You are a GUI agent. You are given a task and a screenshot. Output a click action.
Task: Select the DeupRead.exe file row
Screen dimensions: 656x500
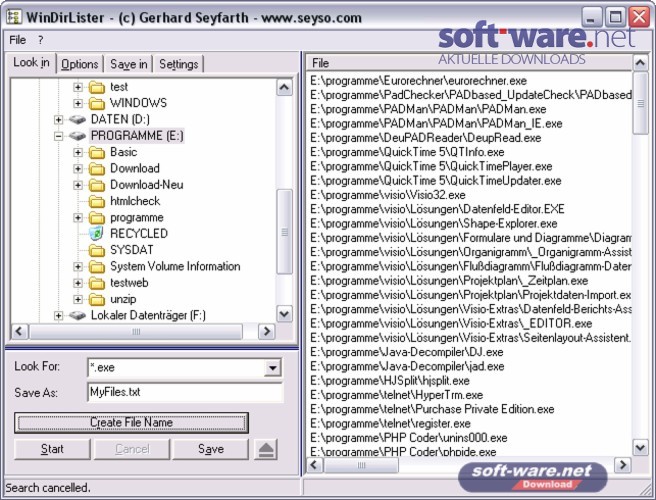tap(425, 138)
